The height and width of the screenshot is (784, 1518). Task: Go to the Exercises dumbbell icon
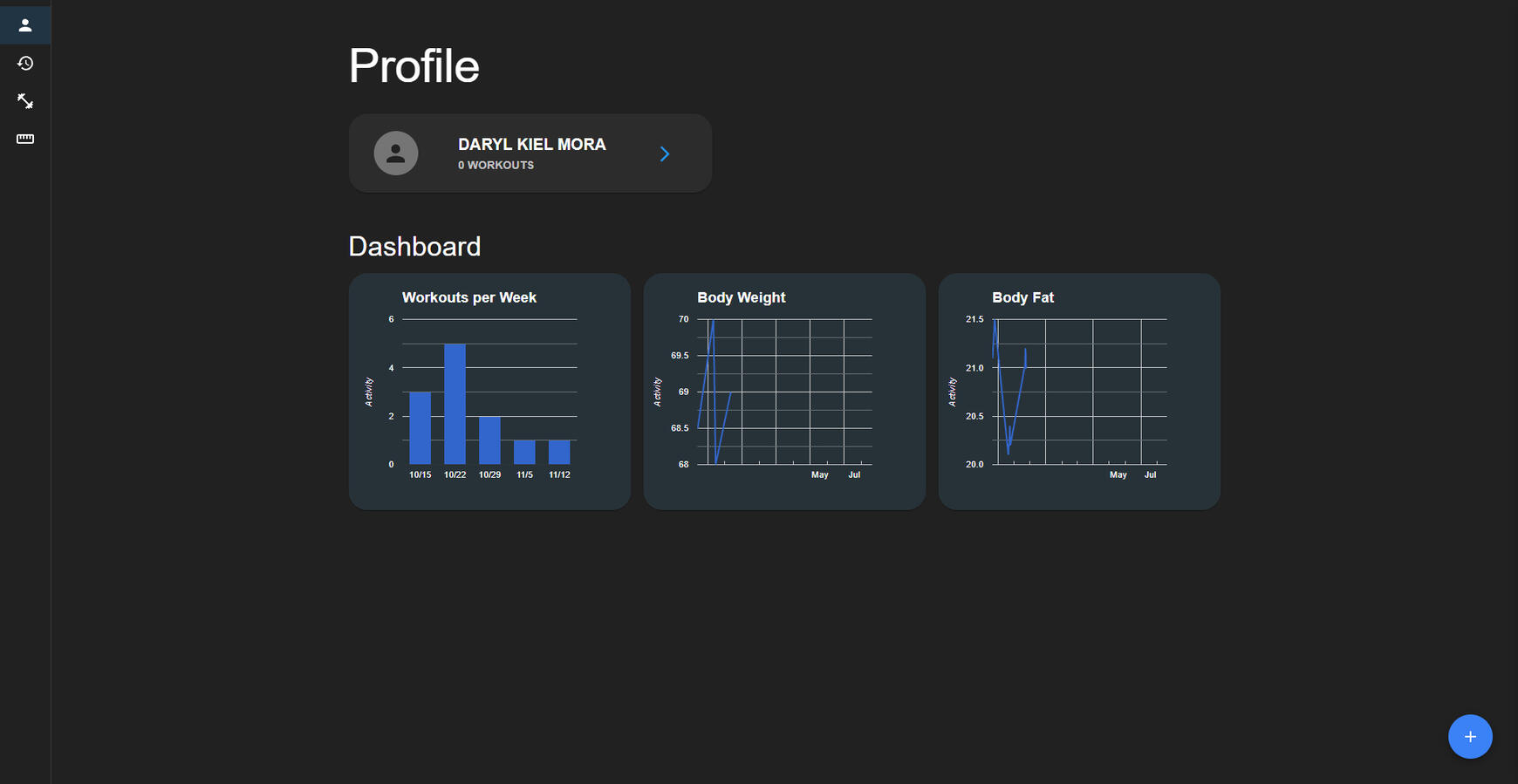coord(25,101)
